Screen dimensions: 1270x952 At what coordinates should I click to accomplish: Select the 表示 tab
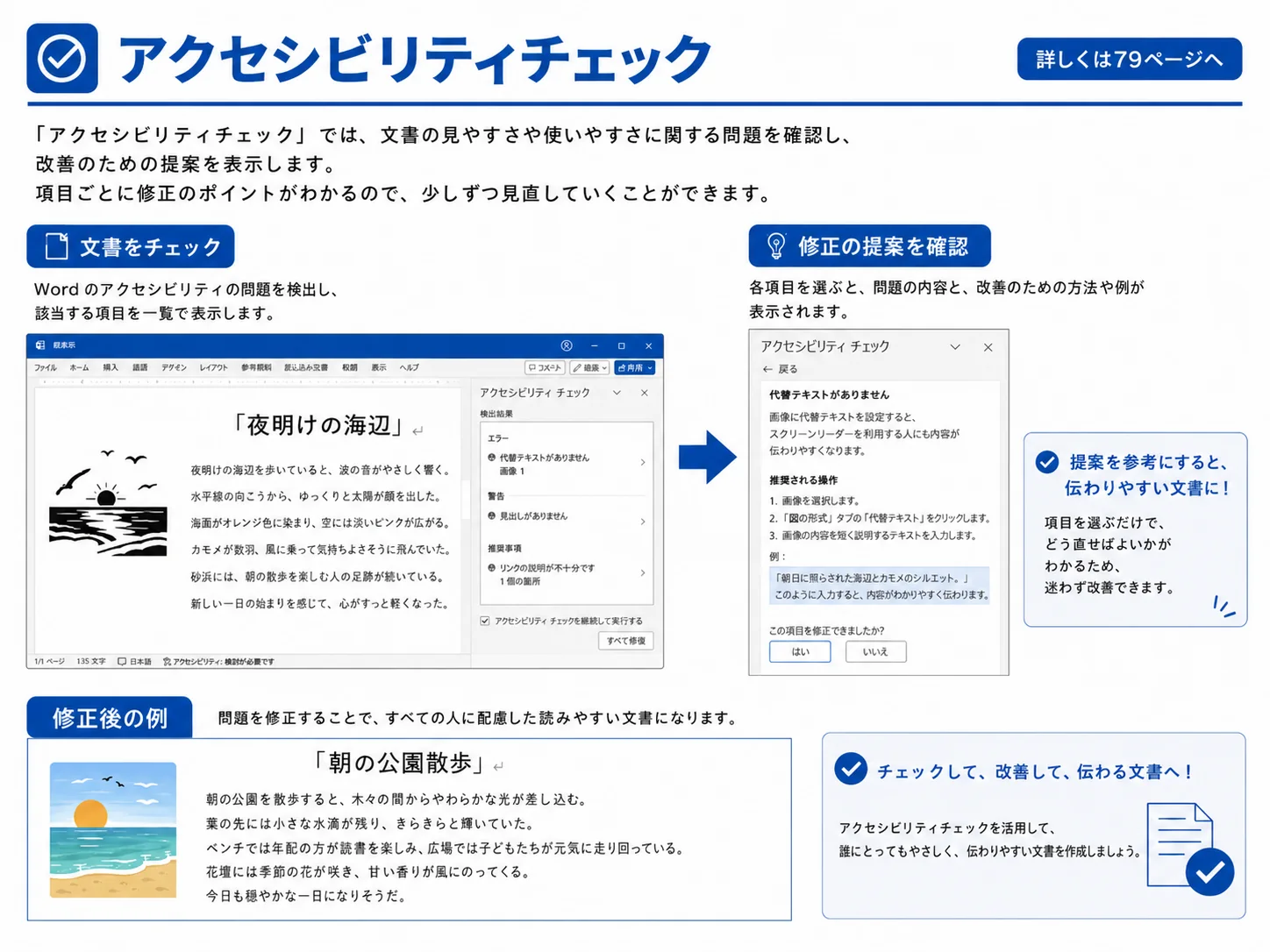(x=379, y=367)
